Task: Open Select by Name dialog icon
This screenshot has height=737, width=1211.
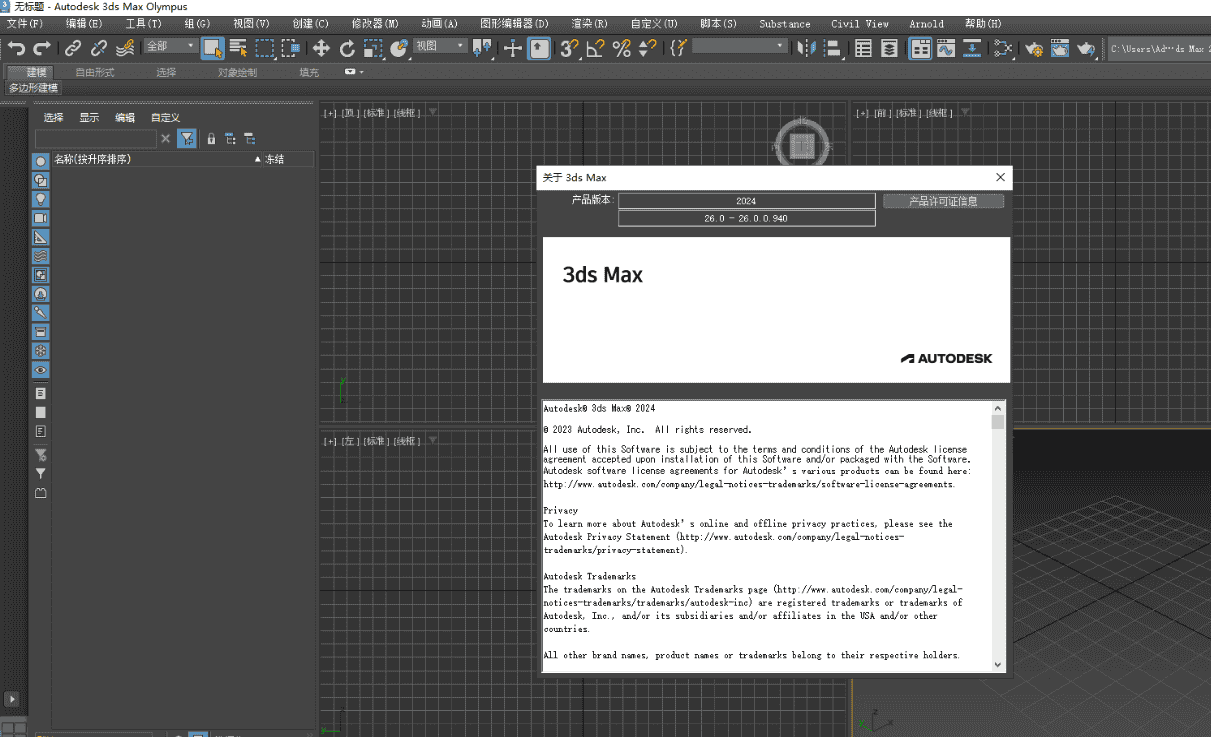Action: (238, 47)
